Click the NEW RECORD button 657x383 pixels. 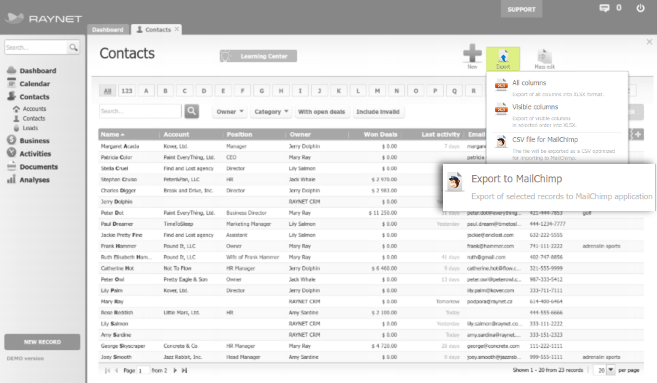tap(42, 342)
